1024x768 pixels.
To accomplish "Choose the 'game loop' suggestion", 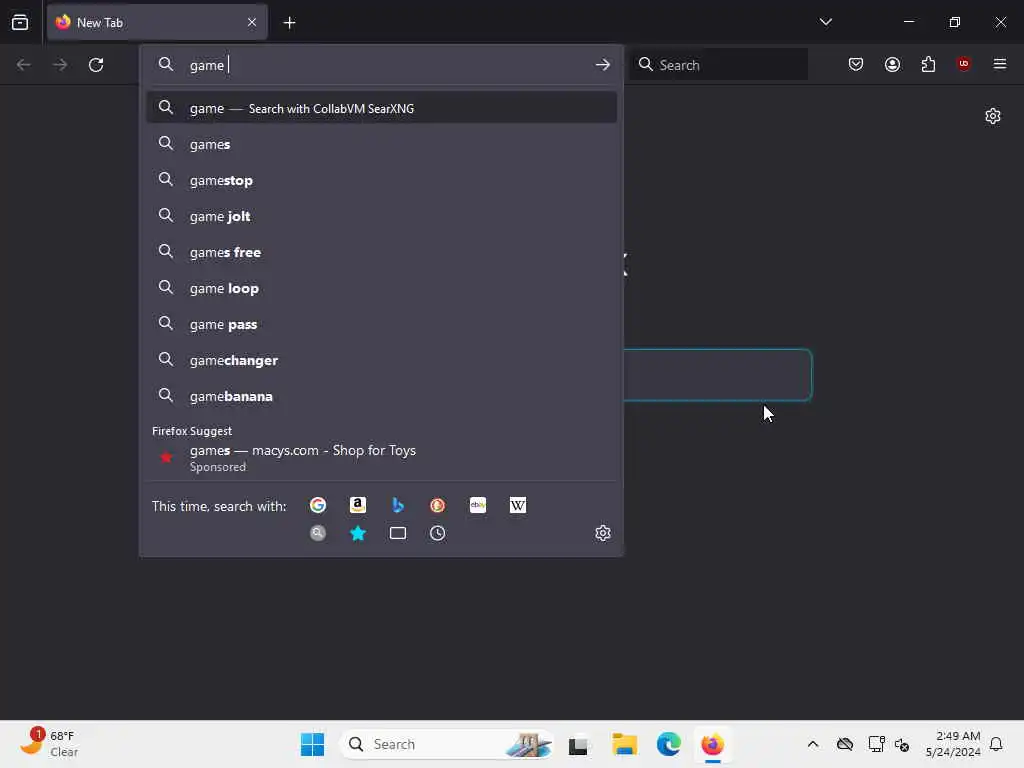I will (x=382, y=288).
